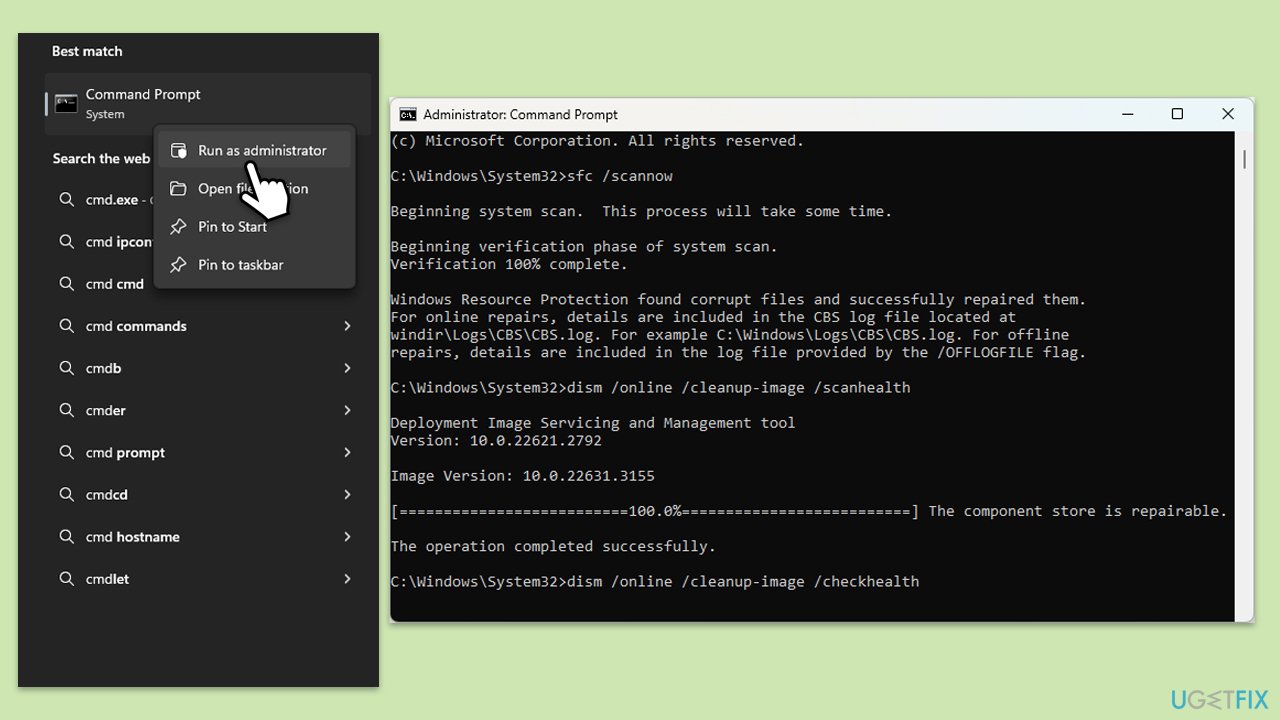Select Pin to taskbar option
1280x720 pixels.
pos(255,264)
